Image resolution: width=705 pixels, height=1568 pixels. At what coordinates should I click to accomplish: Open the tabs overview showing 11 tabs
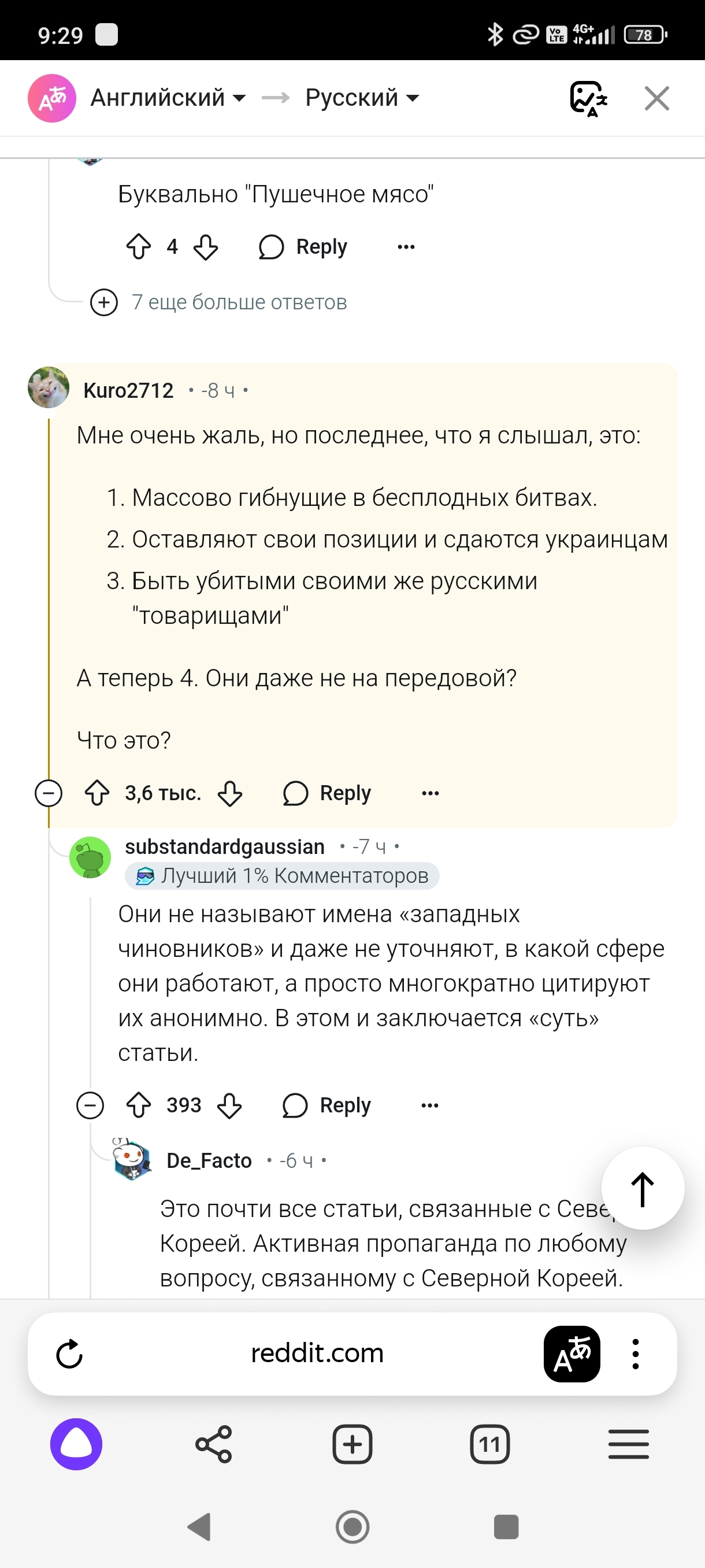click(x=489, y=1444)
